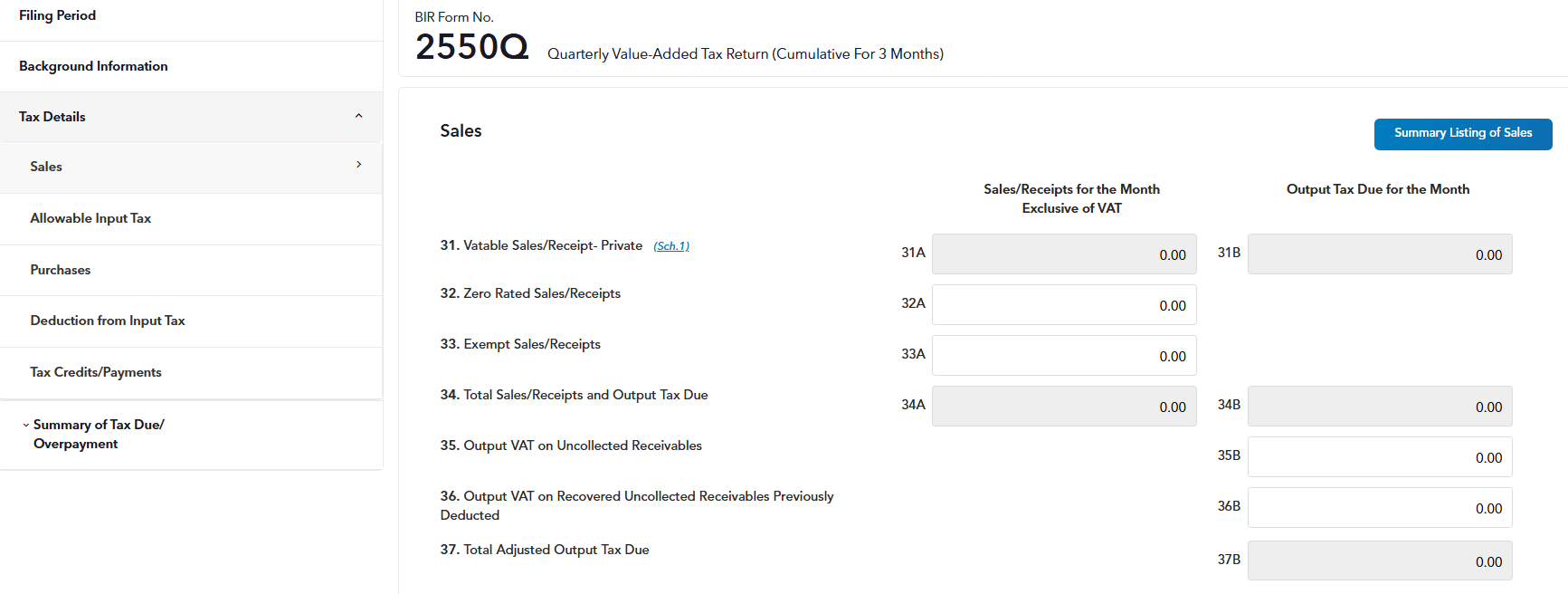Click the 35B Uncollected Receivables field
1568x594 pixels.
click(x=1379, y=457)
